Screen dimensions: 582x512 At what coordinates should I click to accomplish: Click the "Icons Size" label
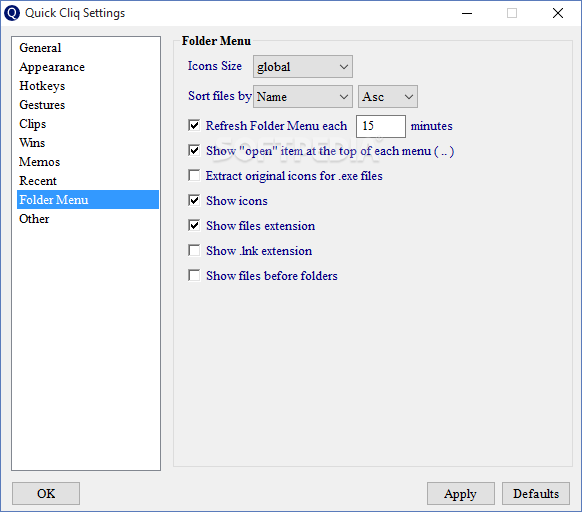pos(215,66)
